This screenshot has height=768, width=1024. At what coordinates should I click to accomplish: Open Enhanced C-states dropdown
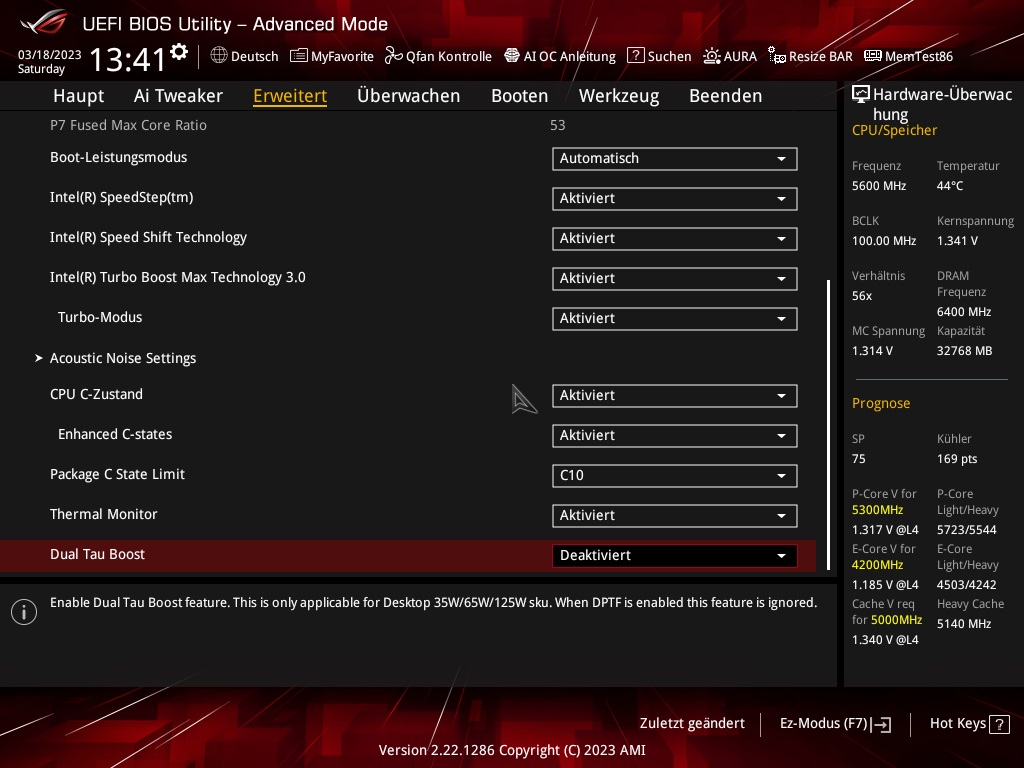pos(675,436)
